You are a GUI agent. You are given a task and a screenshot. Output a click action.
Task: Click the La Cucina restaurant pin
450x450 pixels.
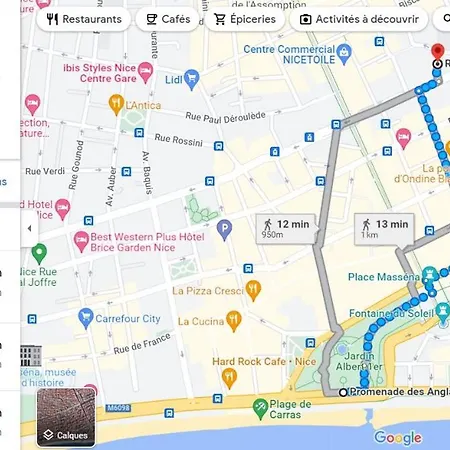click(x=234, y=321)
